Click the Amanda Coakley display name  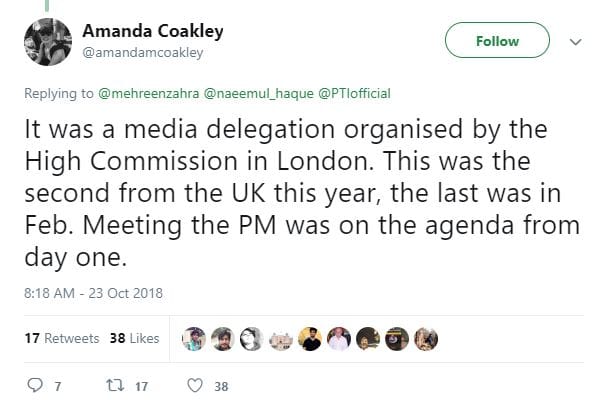[153, 31]
